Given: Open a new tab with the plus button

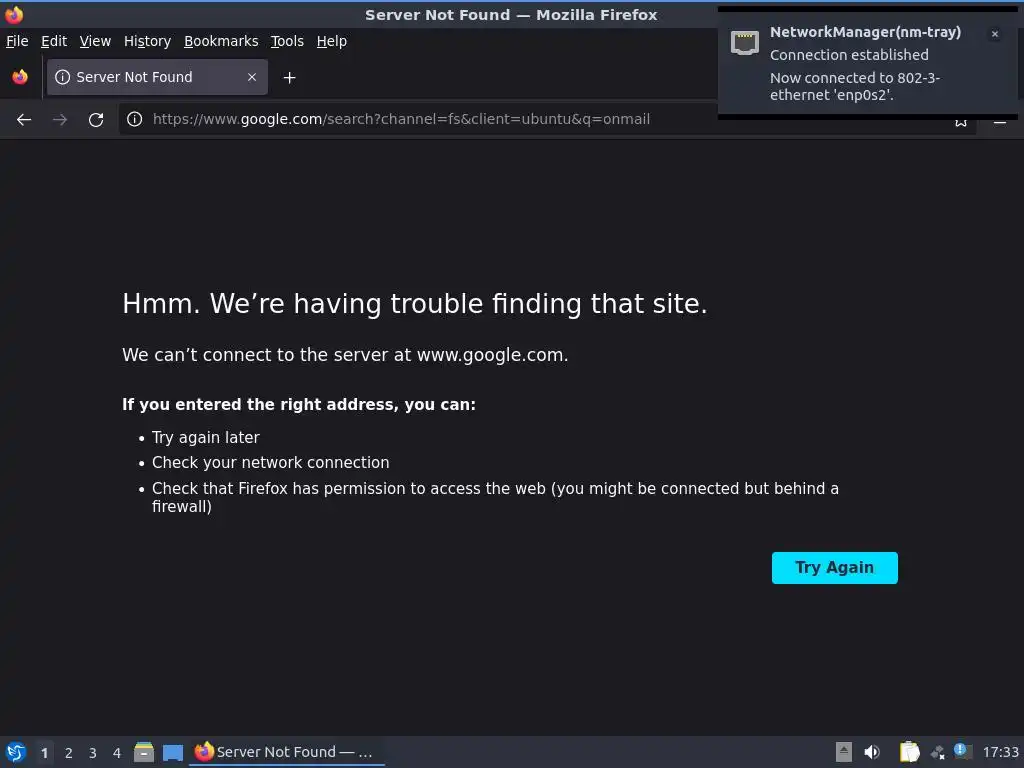Looking at the screenshot, I should pos(289,78).
